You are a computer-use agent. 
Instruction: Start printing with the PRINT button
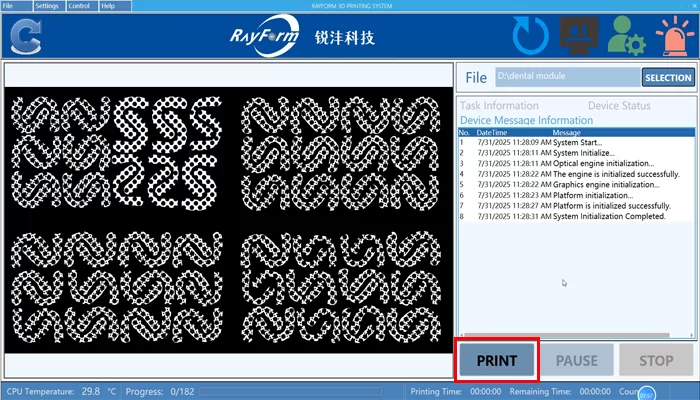point(496,360)
